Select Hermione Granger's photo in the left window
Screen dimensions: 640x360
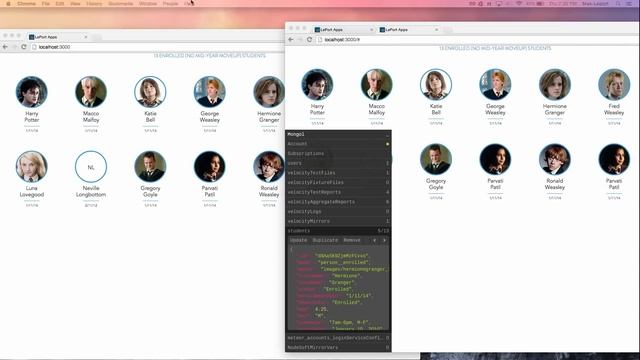269,92
